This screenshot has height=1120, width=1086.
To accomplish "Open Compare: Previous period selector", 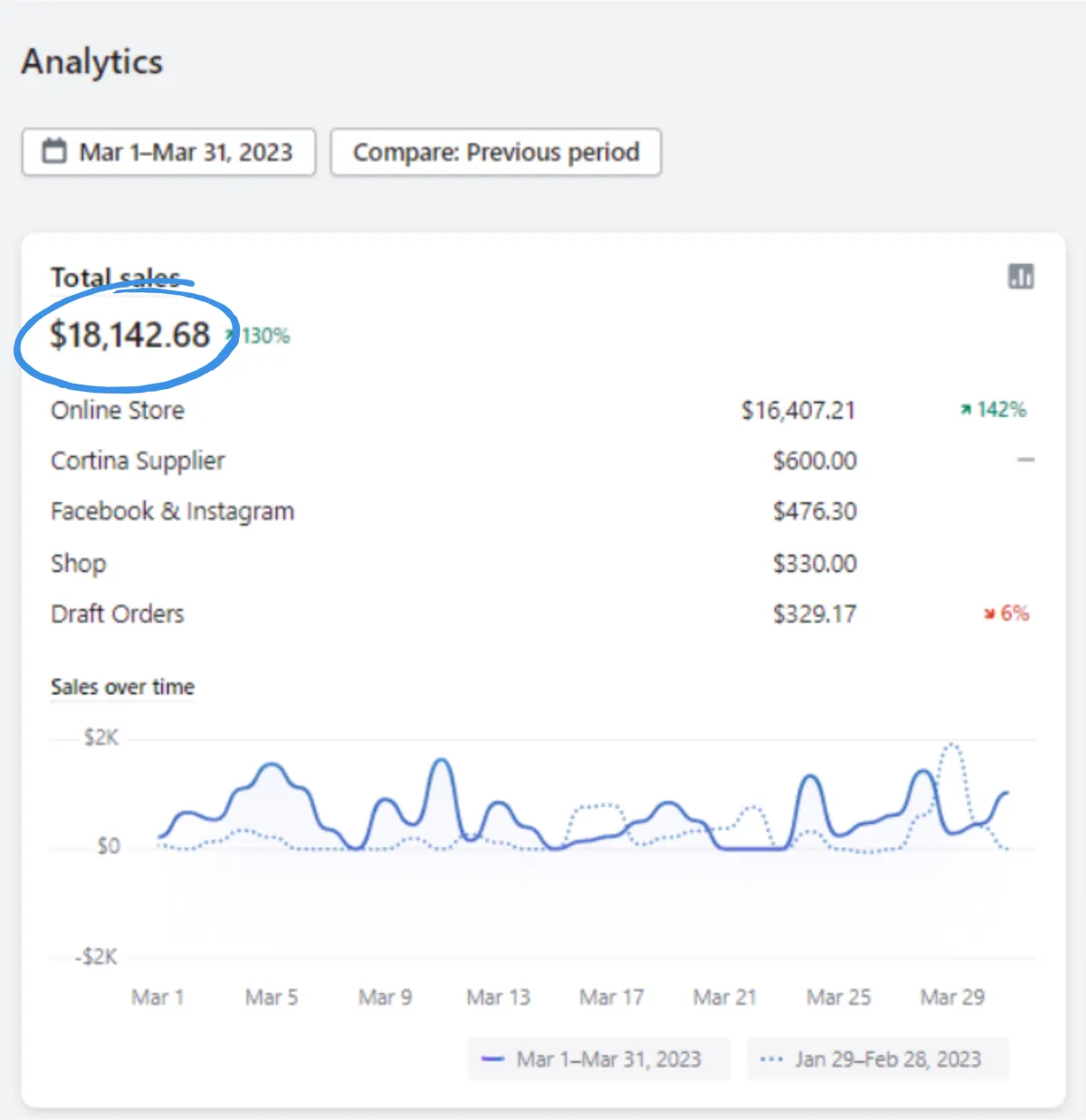I will (x=495, y=152).
